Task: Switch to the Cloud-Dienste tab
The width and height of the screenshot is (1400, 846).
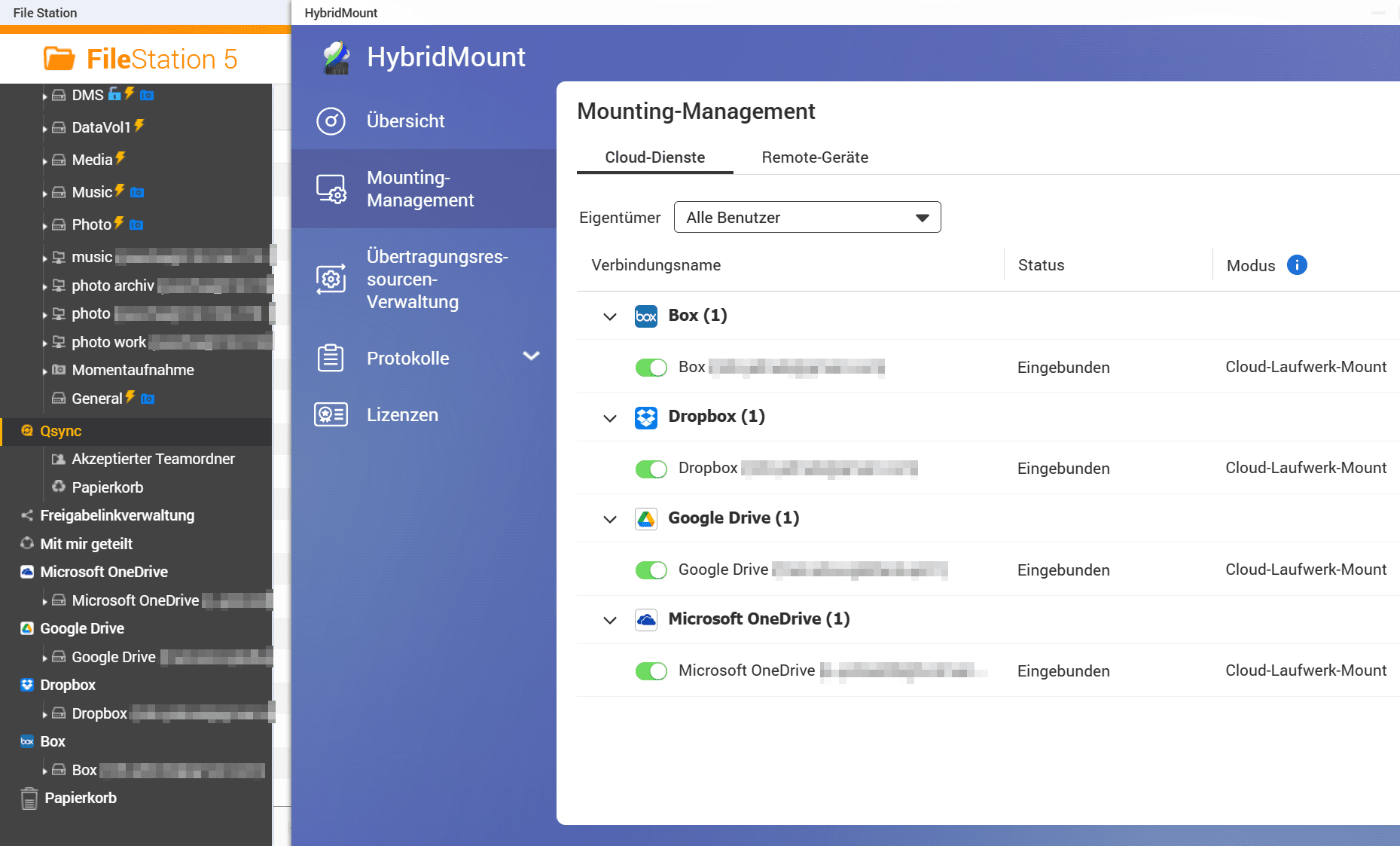Action: (x=655, y=157)
